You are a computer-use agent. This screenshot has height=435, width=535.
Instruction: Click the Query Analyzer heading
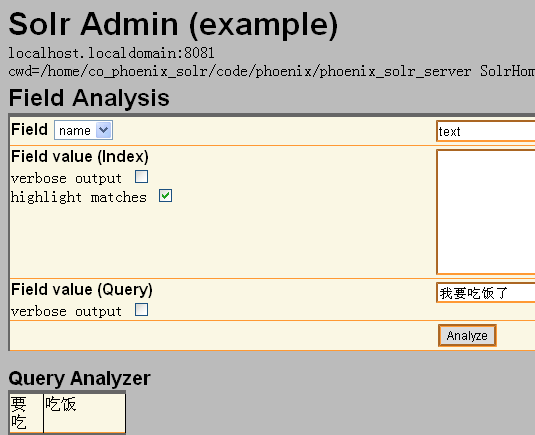click(79, 378)
